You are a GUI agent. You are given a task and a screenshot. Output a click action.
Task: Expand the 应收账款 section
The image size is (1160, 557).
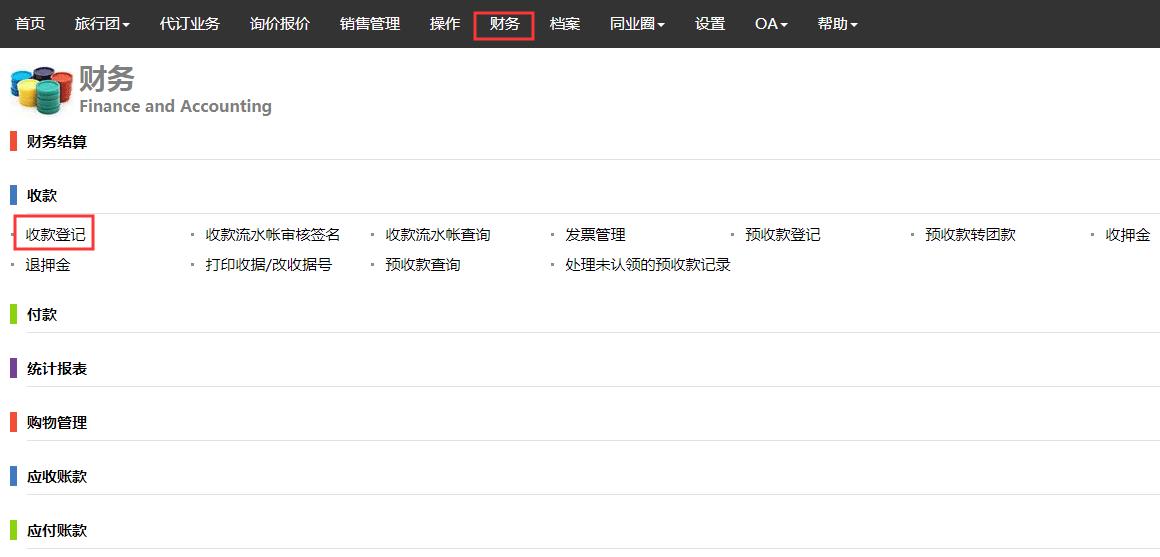57,477
